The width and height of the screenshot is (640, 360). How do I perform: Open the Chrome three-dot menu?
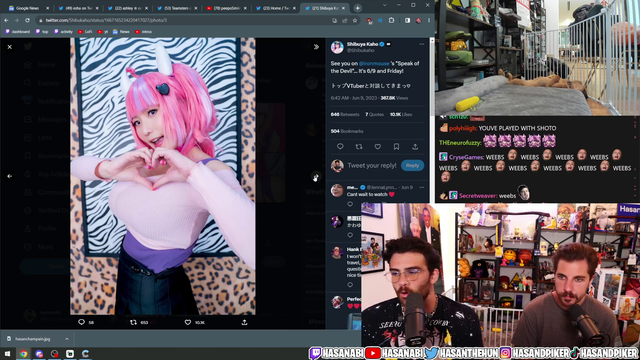429,20
